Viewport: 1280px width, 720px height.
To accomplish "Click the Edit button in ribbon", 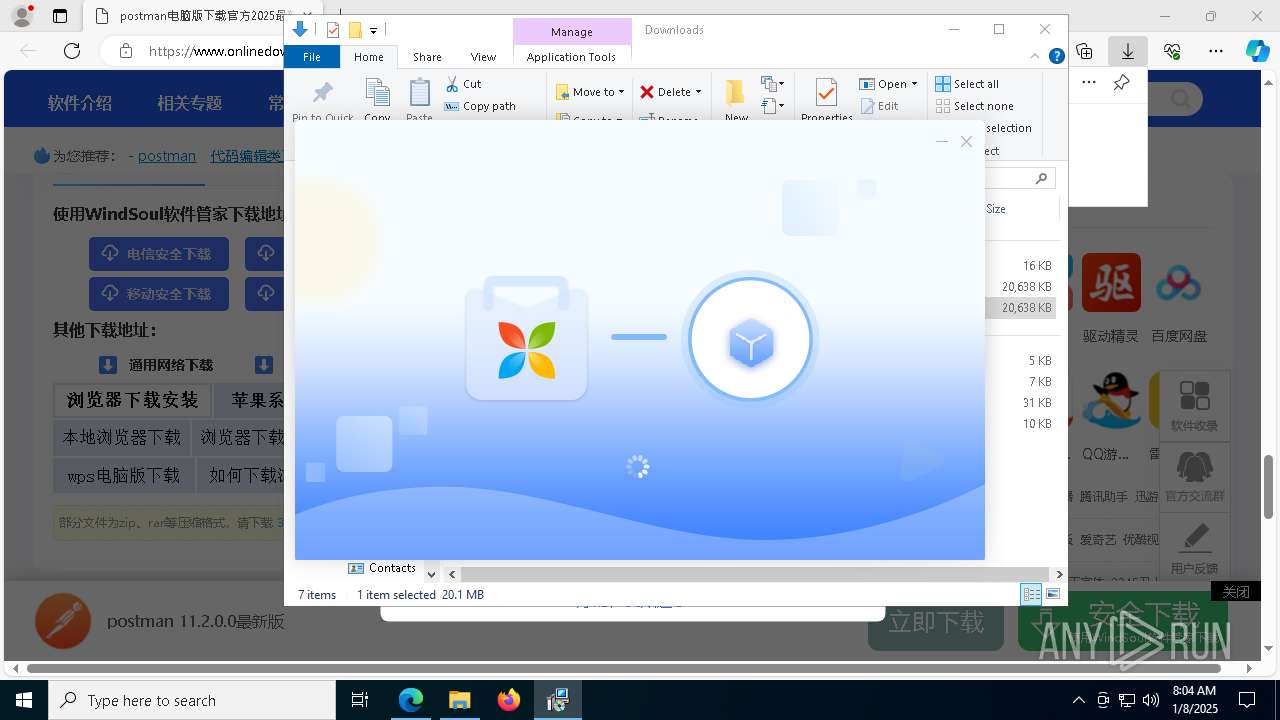I will (879, 106).
